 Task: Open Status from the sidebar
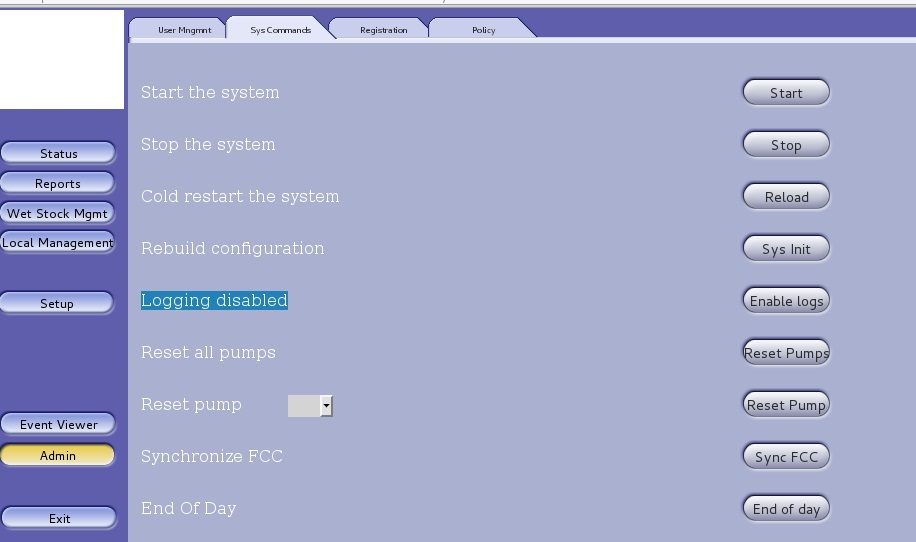coord(58,153)
